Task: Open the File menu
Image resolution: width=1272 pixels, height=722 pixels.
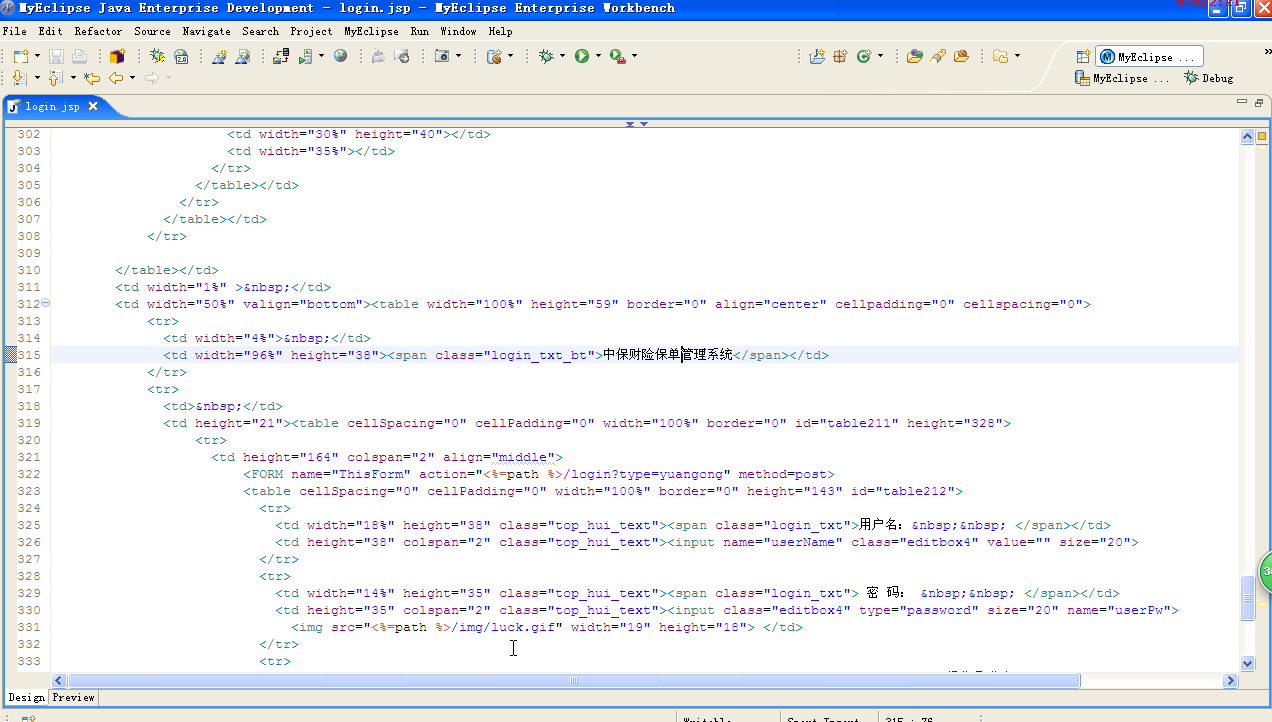Action: click(15, 31)
